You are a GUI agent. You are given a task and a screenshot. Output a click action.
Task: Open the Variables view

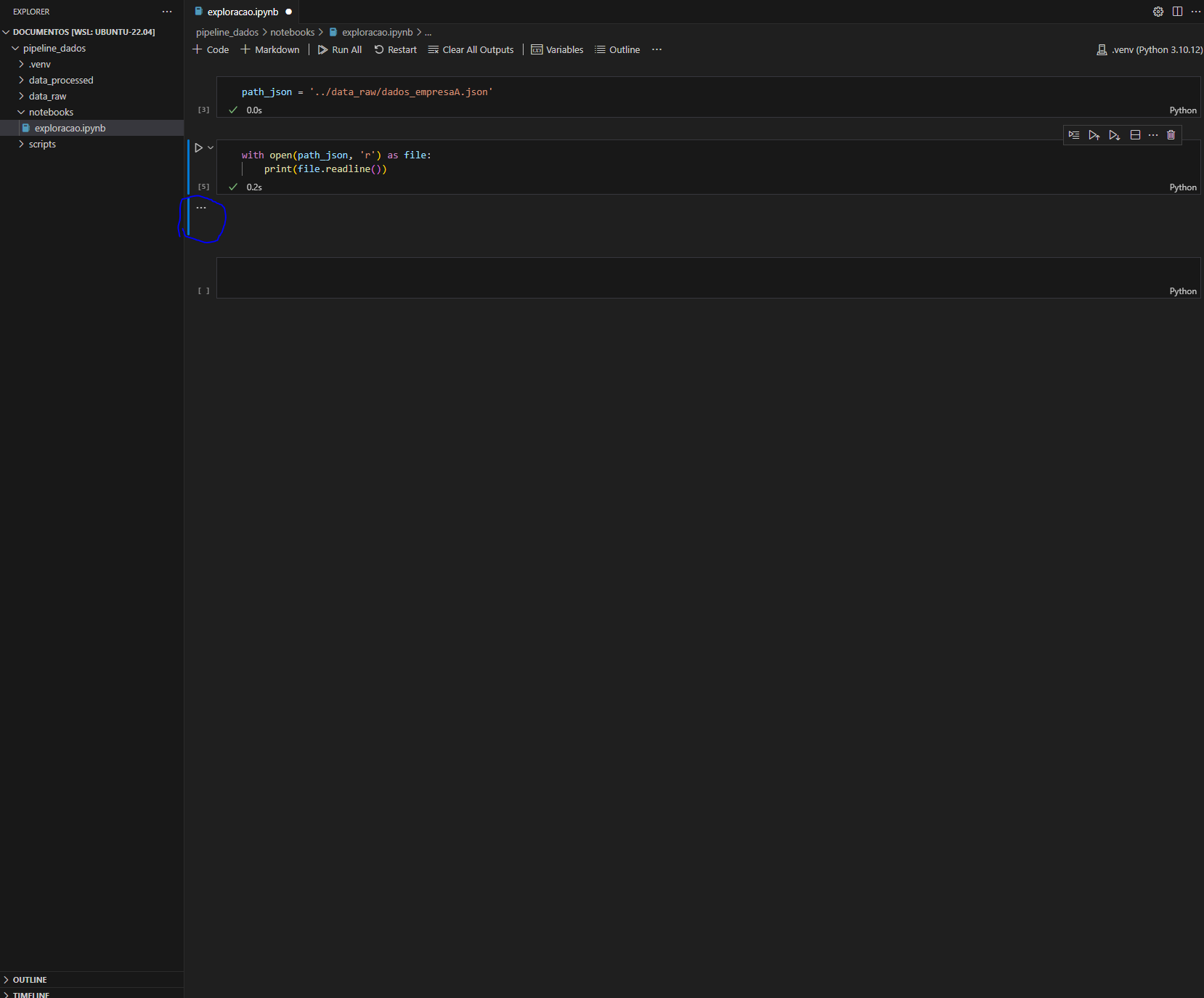(x=557, y=49)
